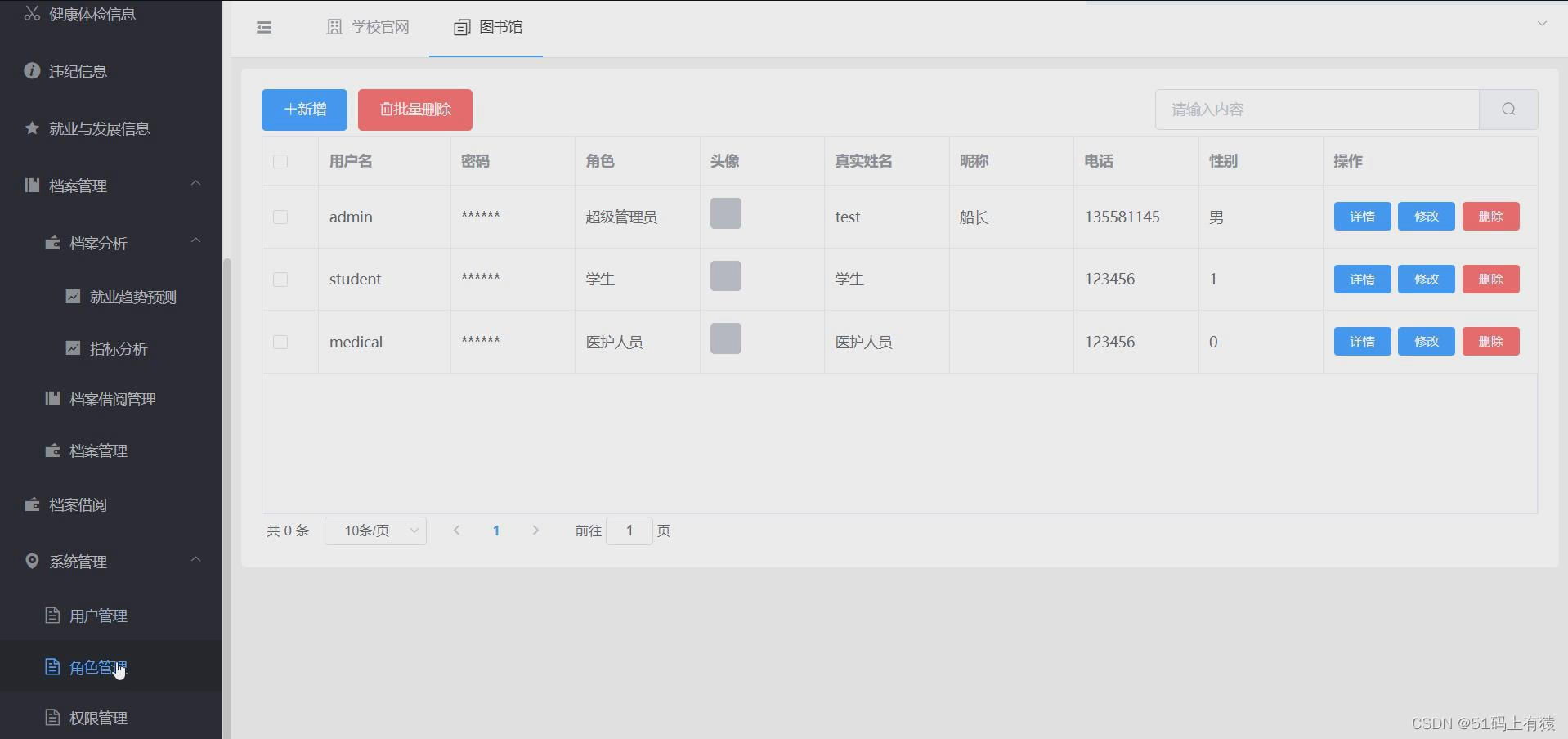The width and height of the screenshot is (1568, 739).
Task: Click 修改 for the medical row
Action: click(x=1427, y=341)
